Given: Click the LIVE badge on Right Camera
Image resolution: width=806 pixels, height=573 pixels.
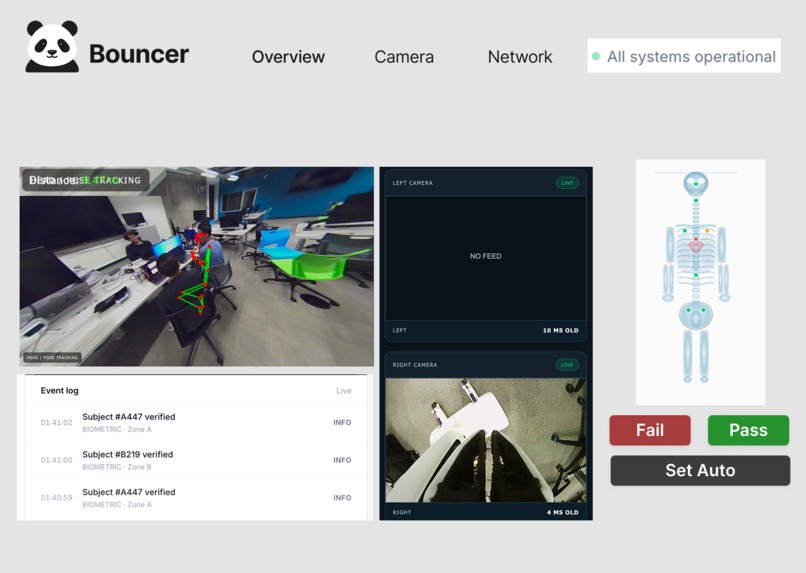Looking at the screenshot, I should [x=567, y=365].
